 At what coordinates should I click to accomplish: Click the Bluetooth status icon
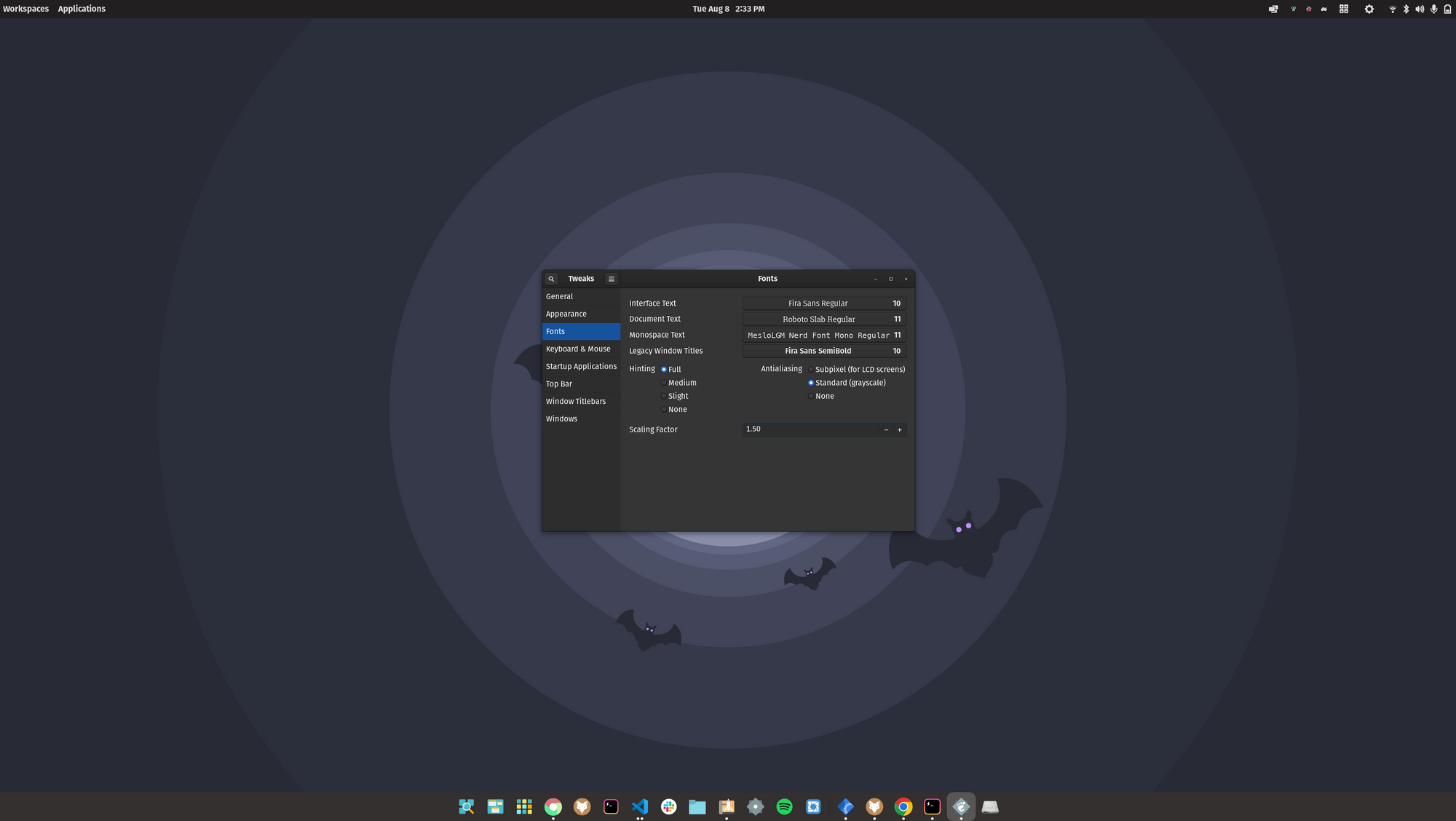[x=1406, y=9]
